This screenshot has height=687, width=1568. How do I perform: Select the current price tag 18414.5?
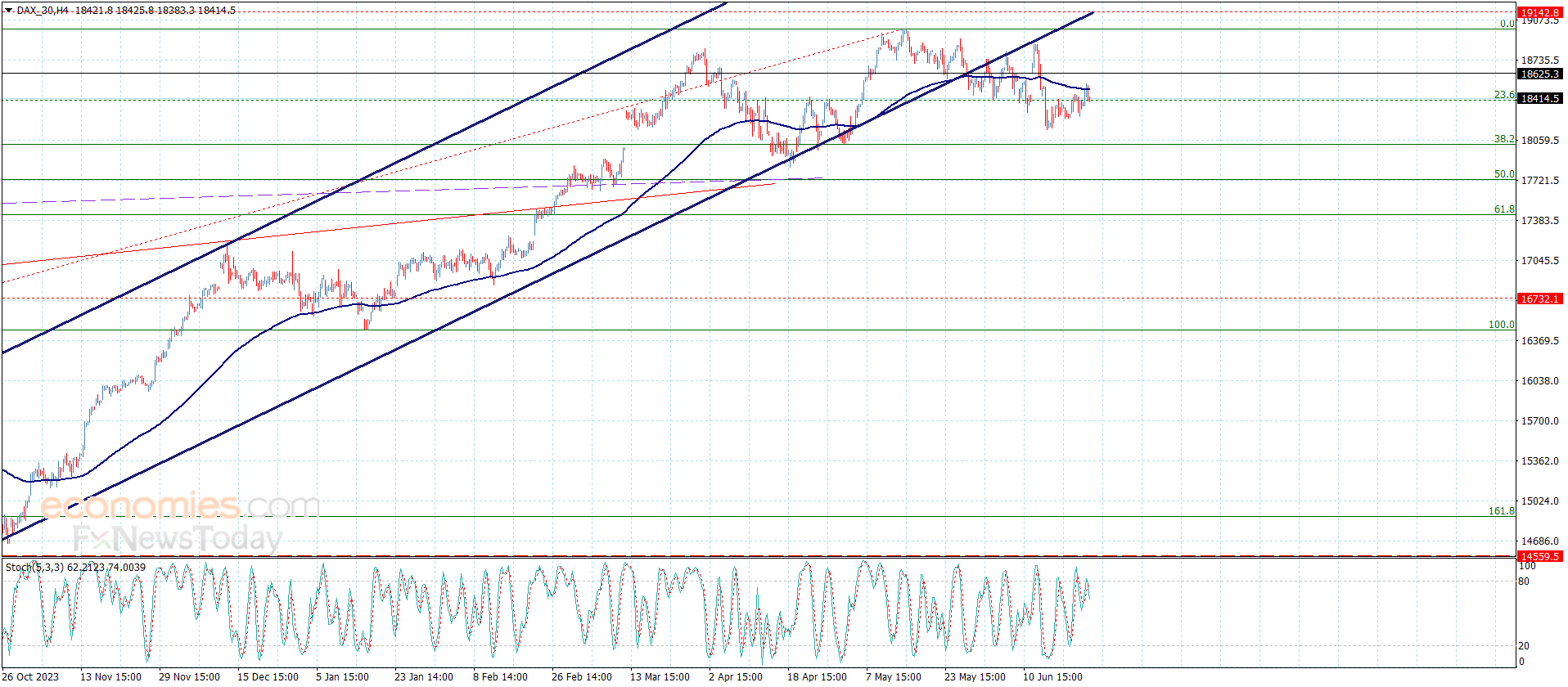[1539, 99]
